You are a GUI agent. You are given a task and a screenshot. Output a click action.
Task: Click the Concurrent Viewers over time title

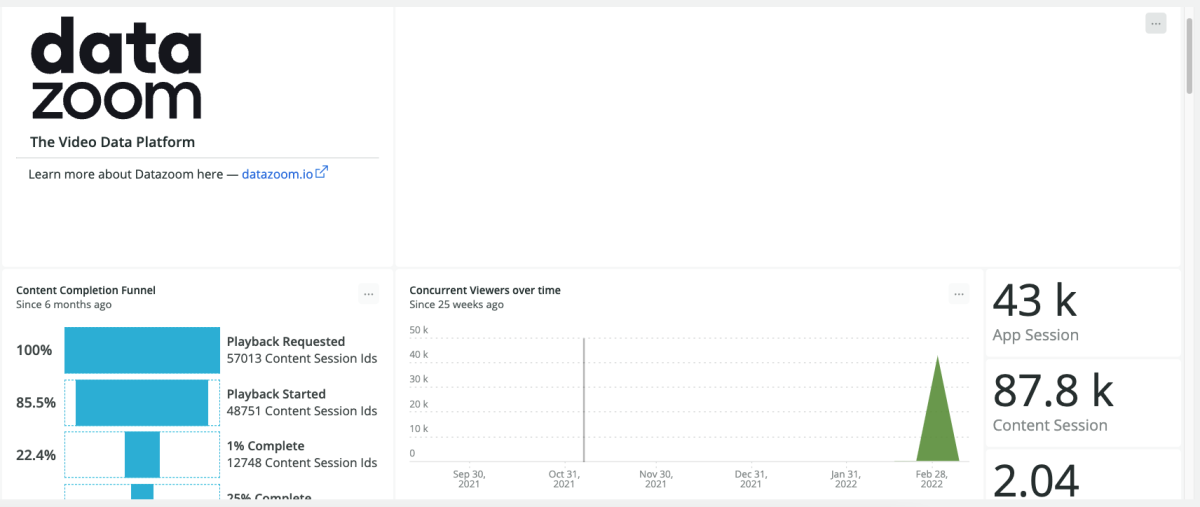[485, 291]
